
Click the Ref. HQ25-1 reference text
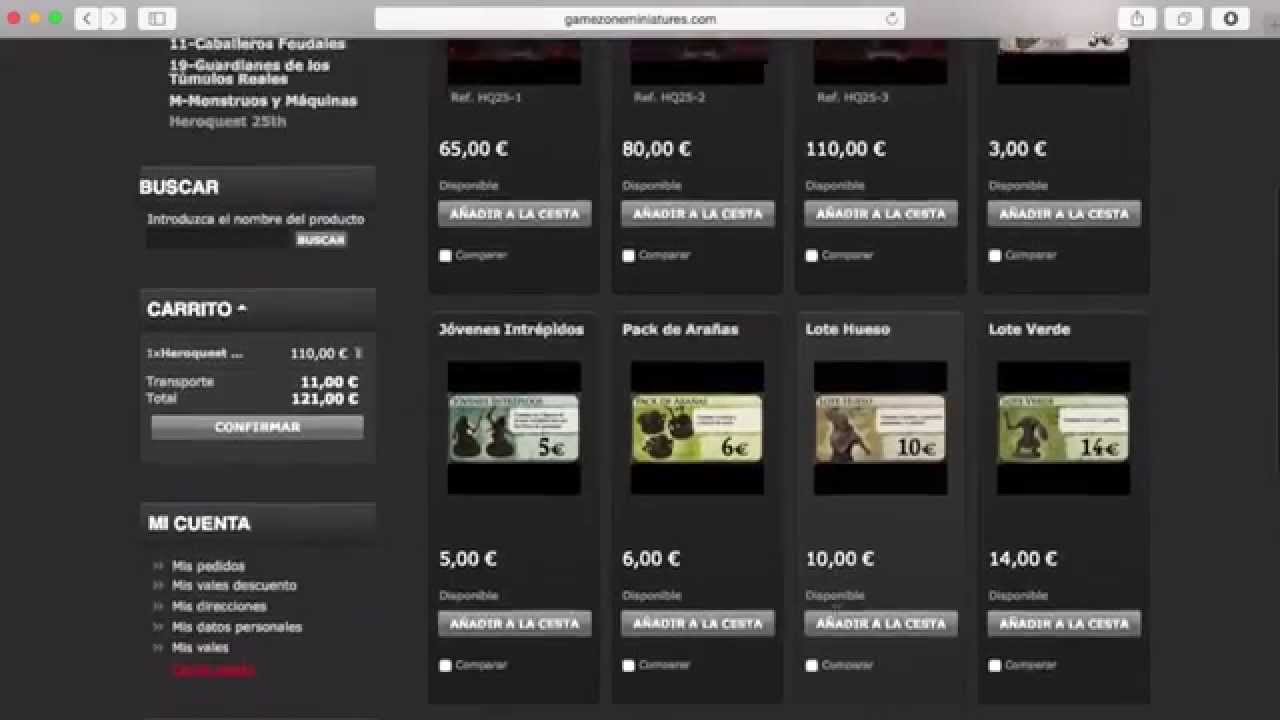coord(485,98)
